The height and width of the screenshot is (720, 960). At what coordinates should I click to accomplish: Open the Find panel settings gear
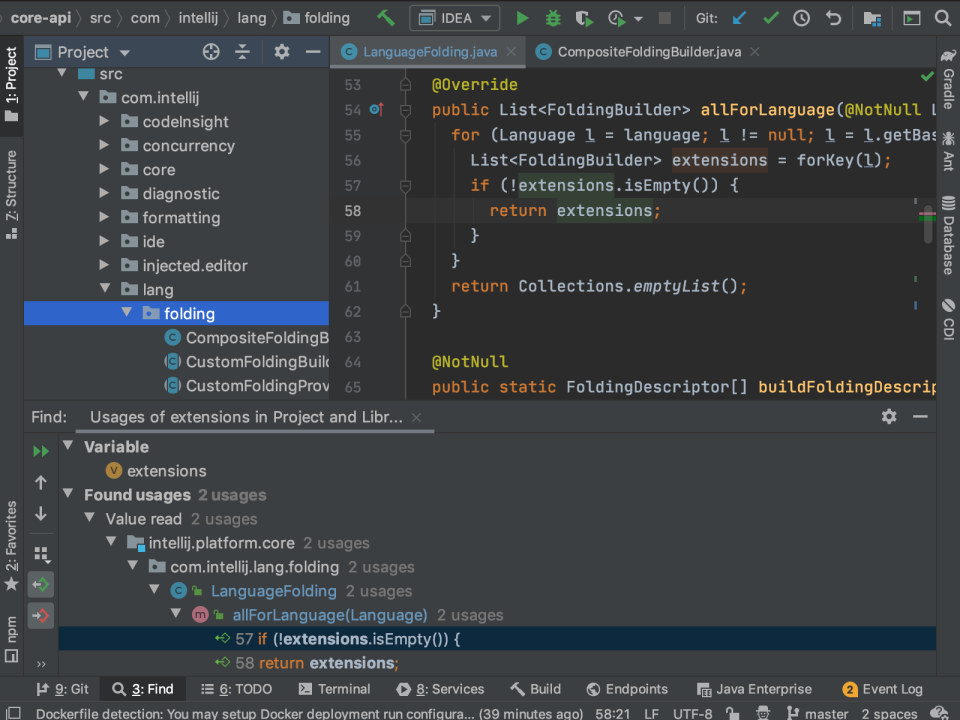tap(889, 417)
